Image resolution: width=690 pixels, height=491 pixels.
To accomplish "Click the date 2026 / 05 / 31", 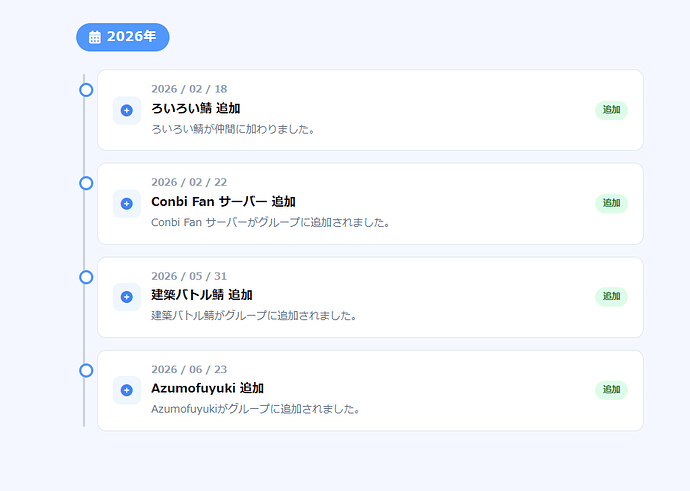I will (x=189, y=276).
